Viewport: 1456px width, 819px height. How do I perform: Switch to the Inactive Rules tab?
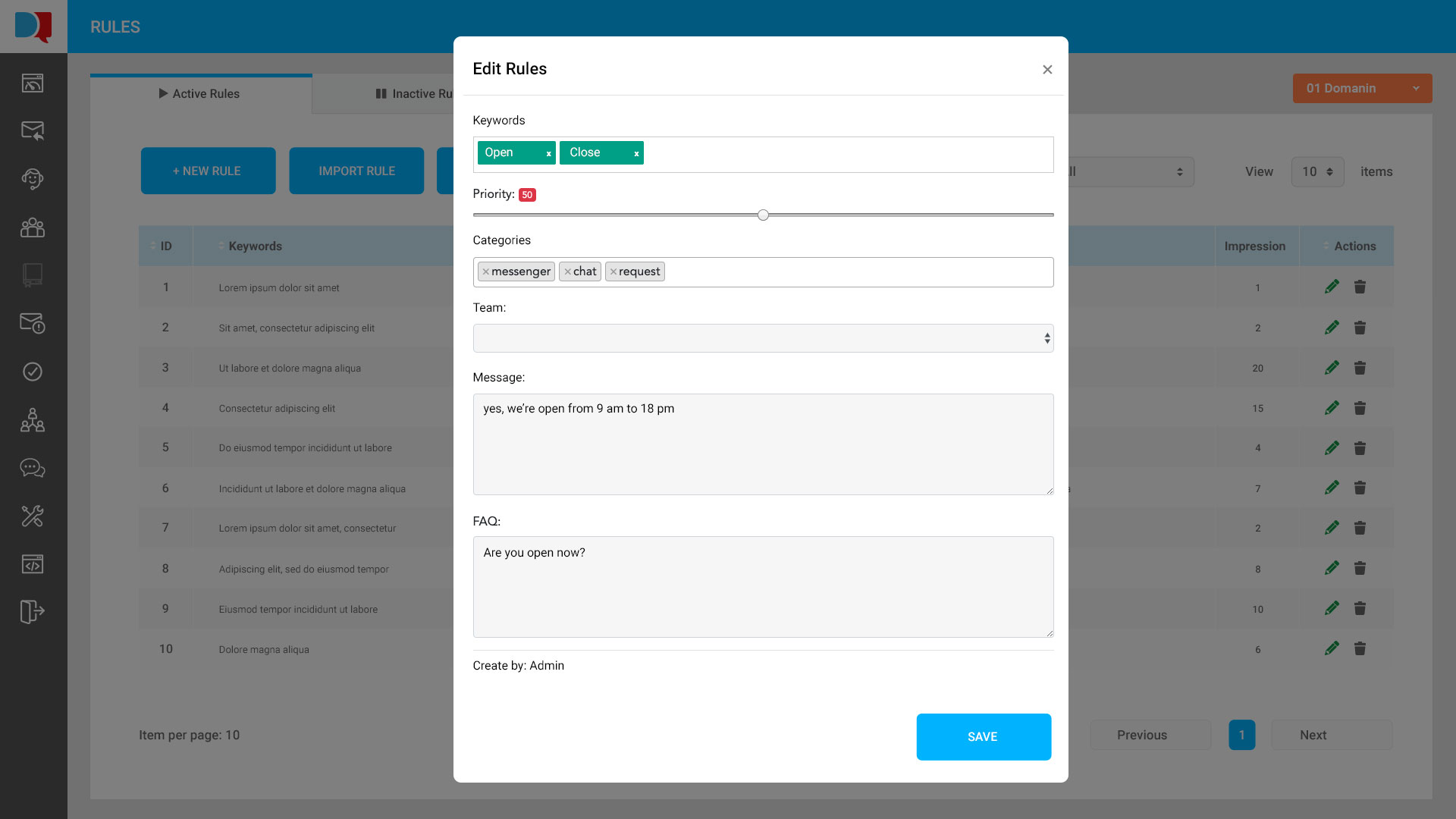coord(414,94)
